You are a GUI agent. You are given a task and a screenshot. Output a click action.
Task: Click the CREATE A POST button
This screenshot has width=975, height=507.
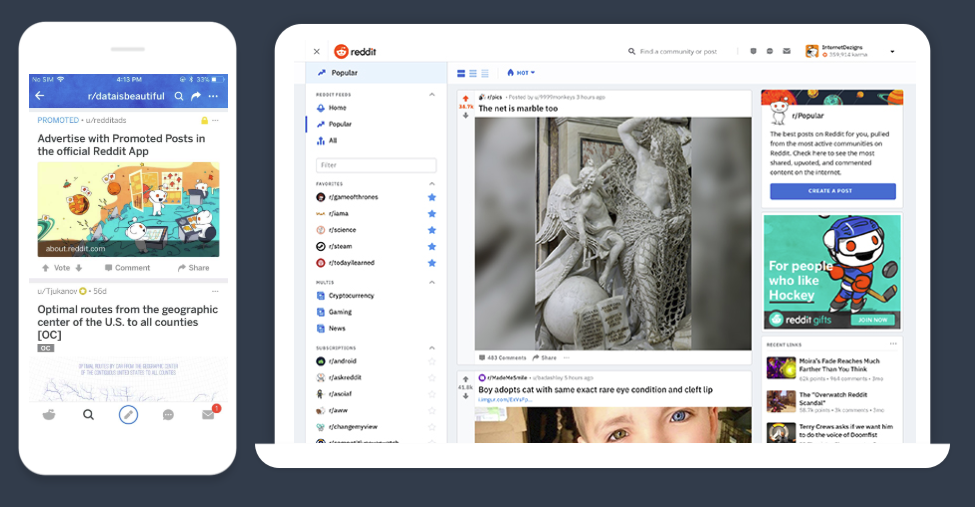833,191
